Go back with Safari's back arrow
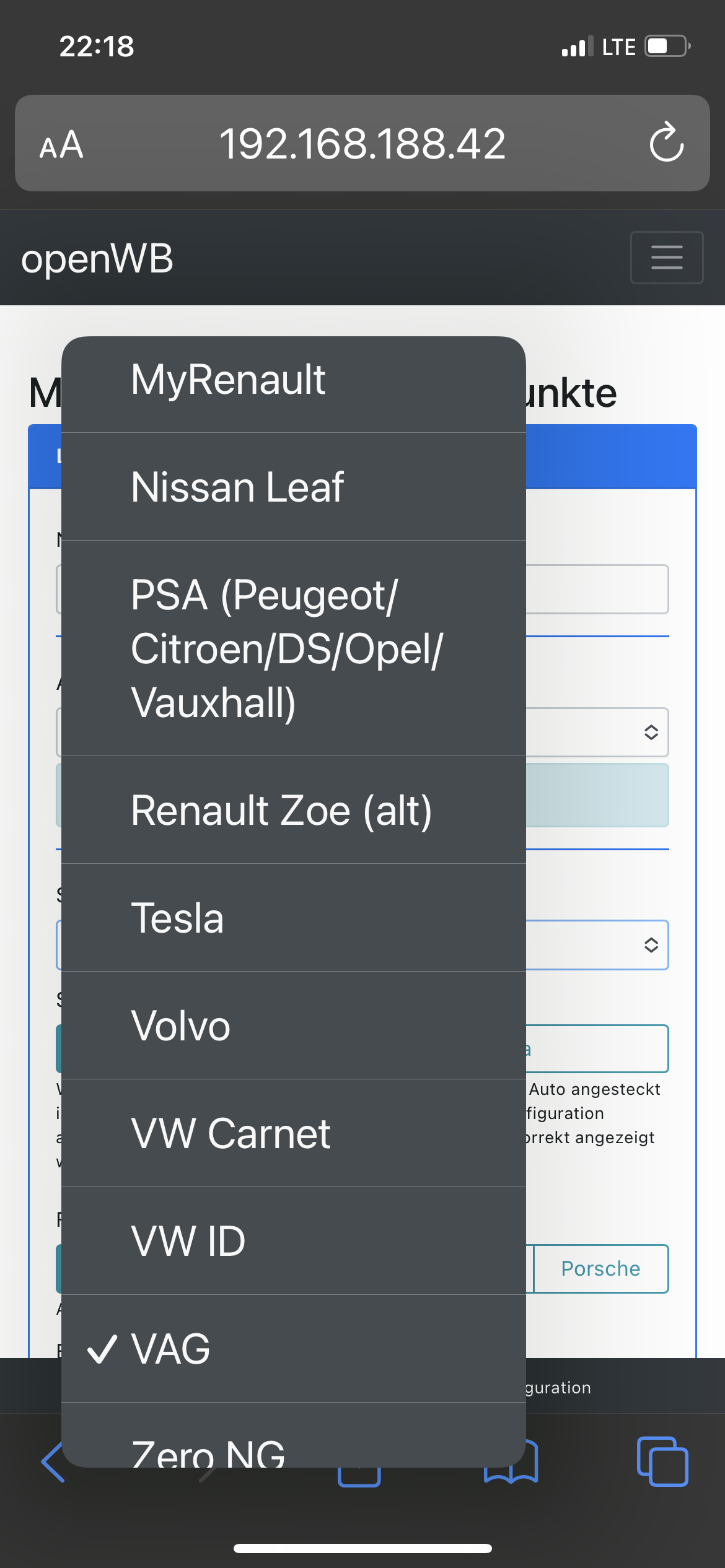 [x=52, y=1463]
